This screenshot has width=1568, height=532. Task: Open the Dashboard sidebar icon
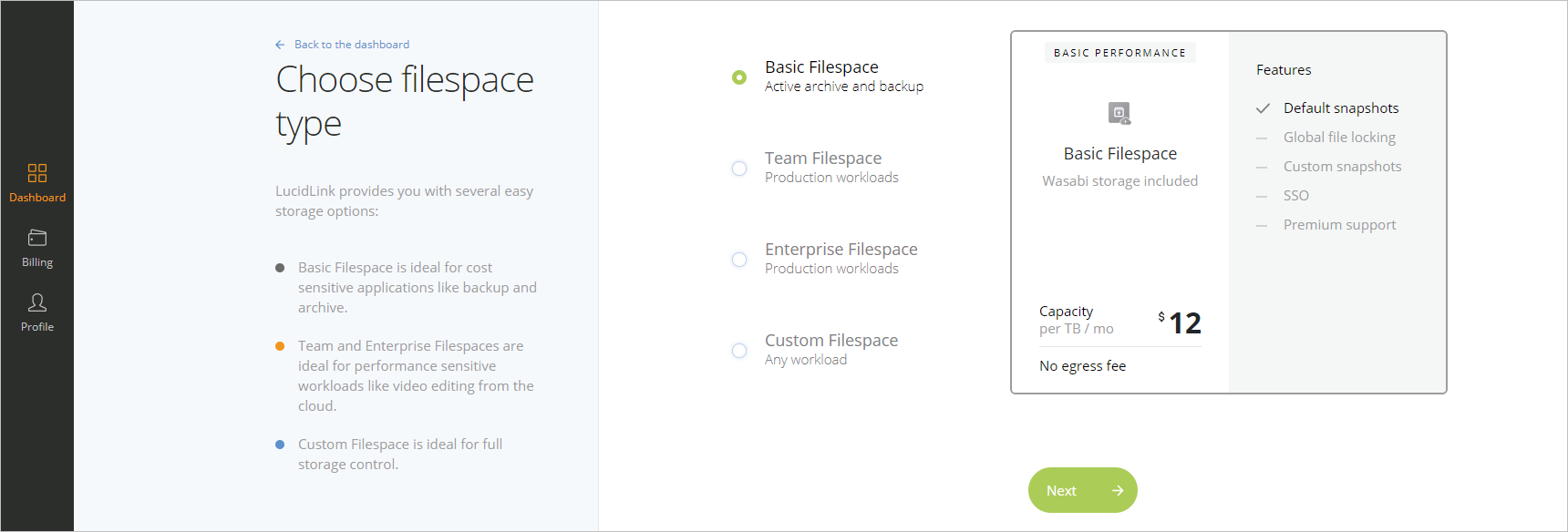coord(37,173)
